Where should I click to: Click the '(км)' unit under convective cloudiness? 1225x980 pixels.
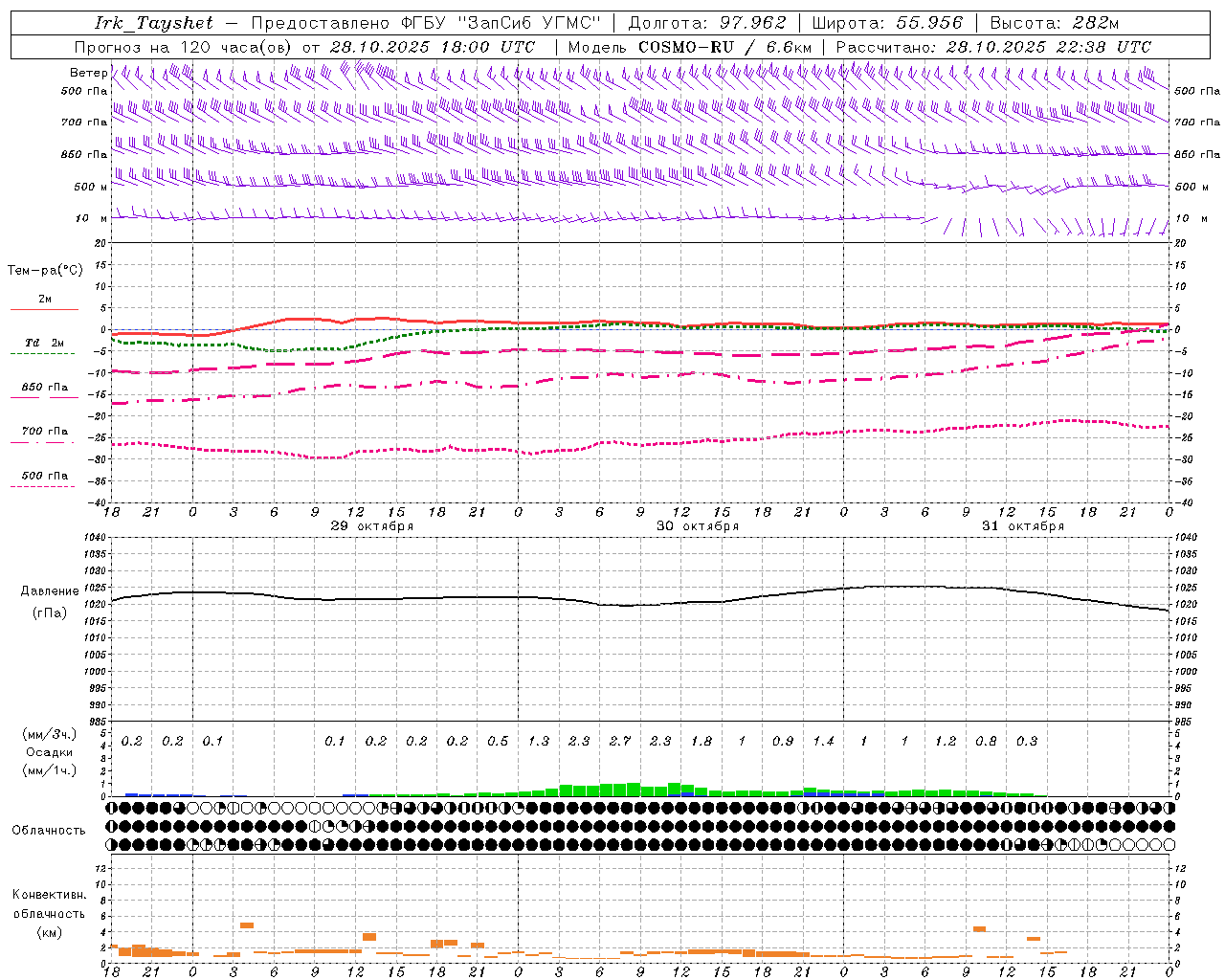pyautogui.click(x=50, y=932)
